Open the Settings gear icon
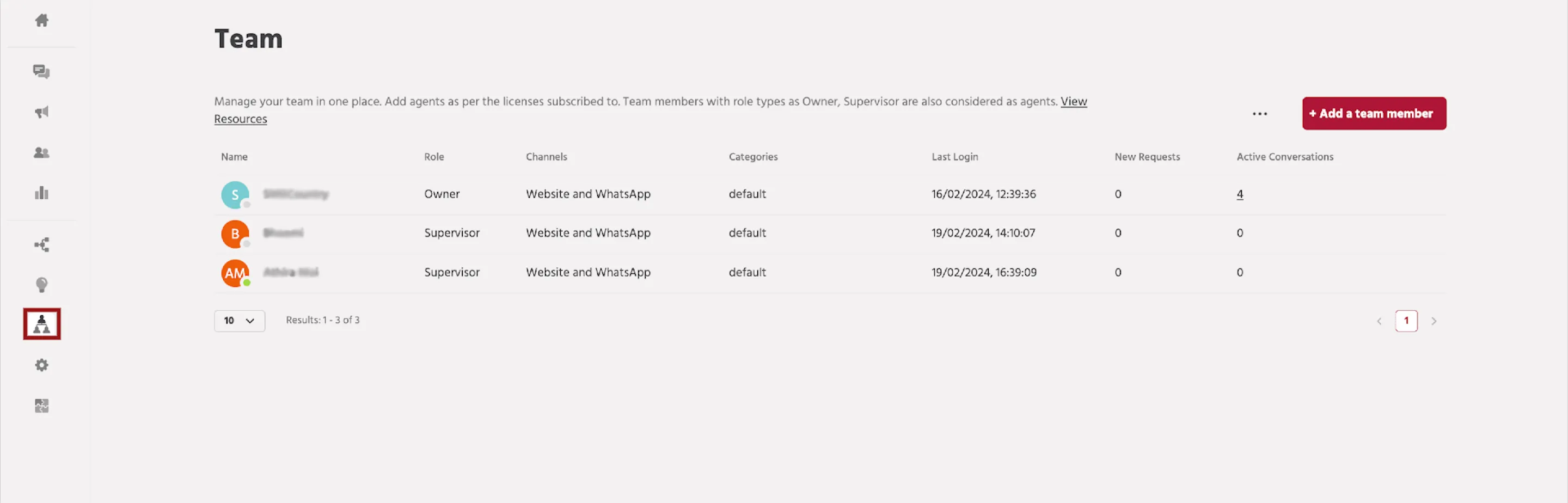This screenshot has height=503, width=1568. coord(41,365)
